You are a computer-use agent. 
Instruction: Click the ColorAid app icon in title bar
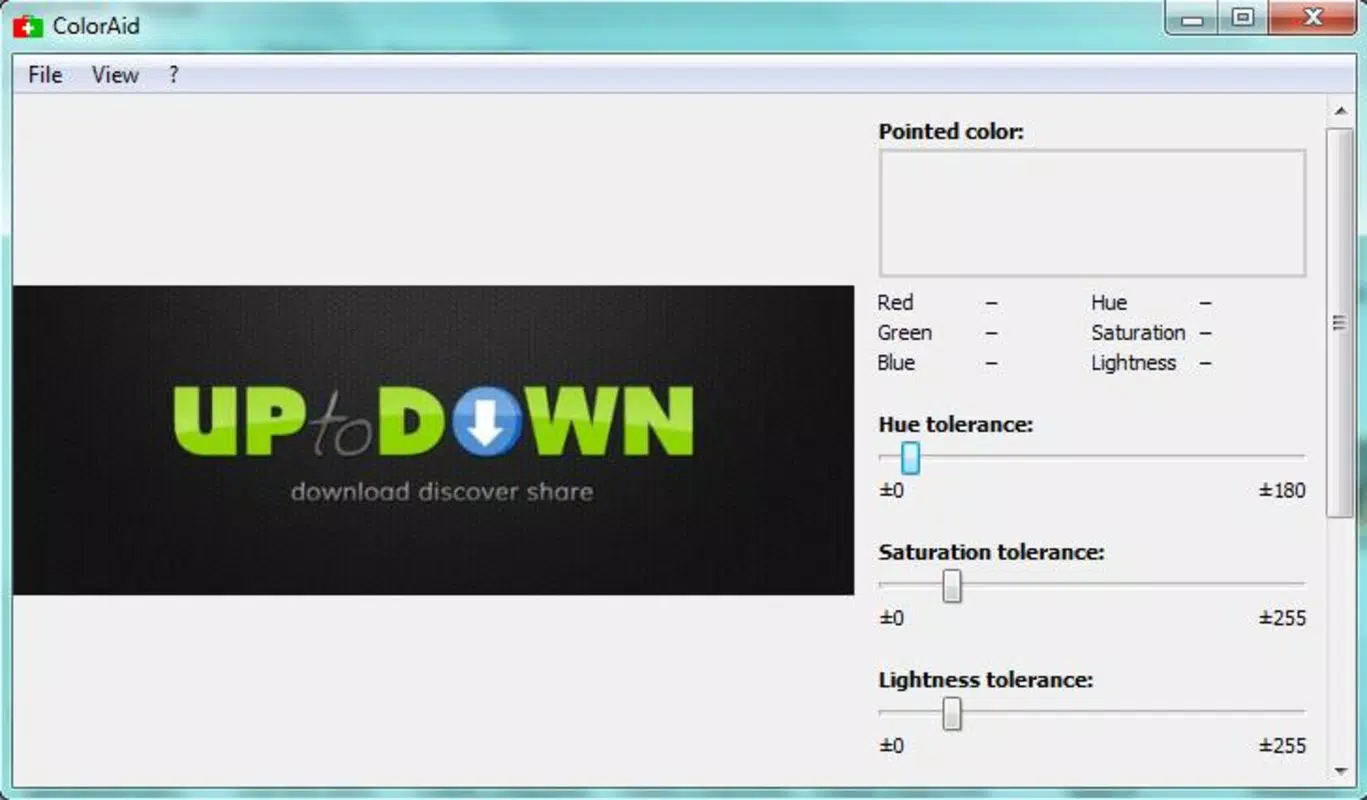pos(28,27)
